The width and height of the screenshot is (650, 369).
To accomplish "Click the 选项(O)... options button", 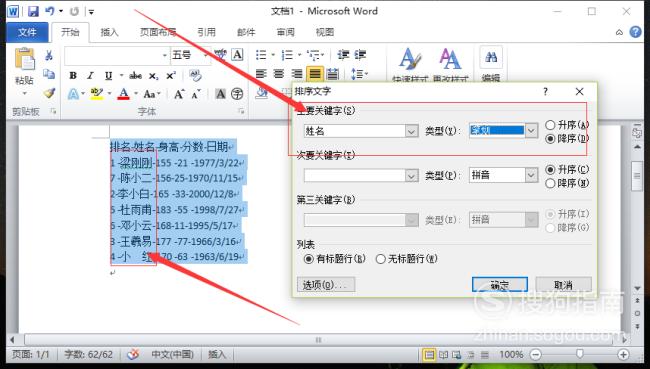I will tap(326, 285).
